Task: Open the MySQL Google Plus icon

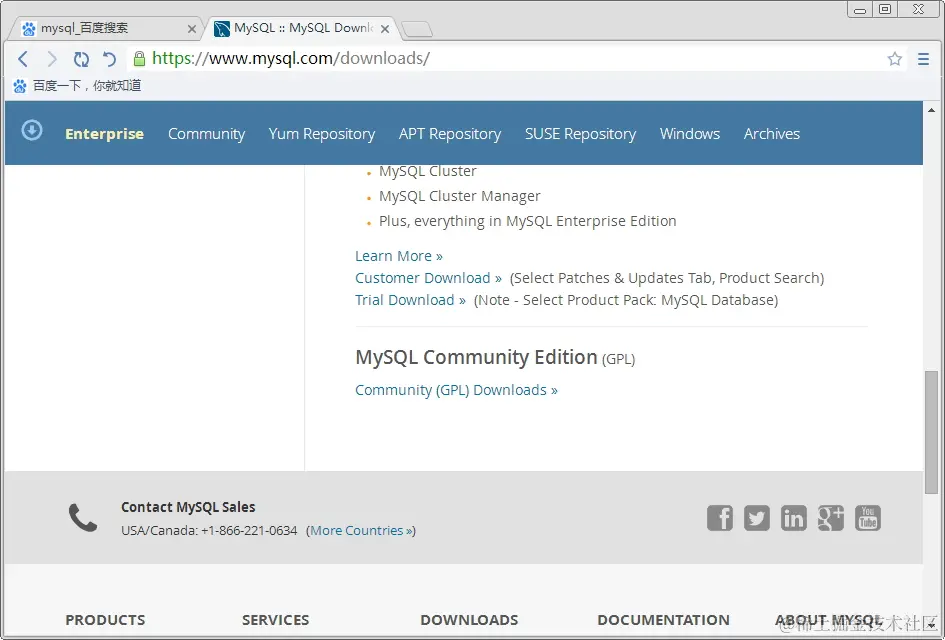Action: (830, 518)
